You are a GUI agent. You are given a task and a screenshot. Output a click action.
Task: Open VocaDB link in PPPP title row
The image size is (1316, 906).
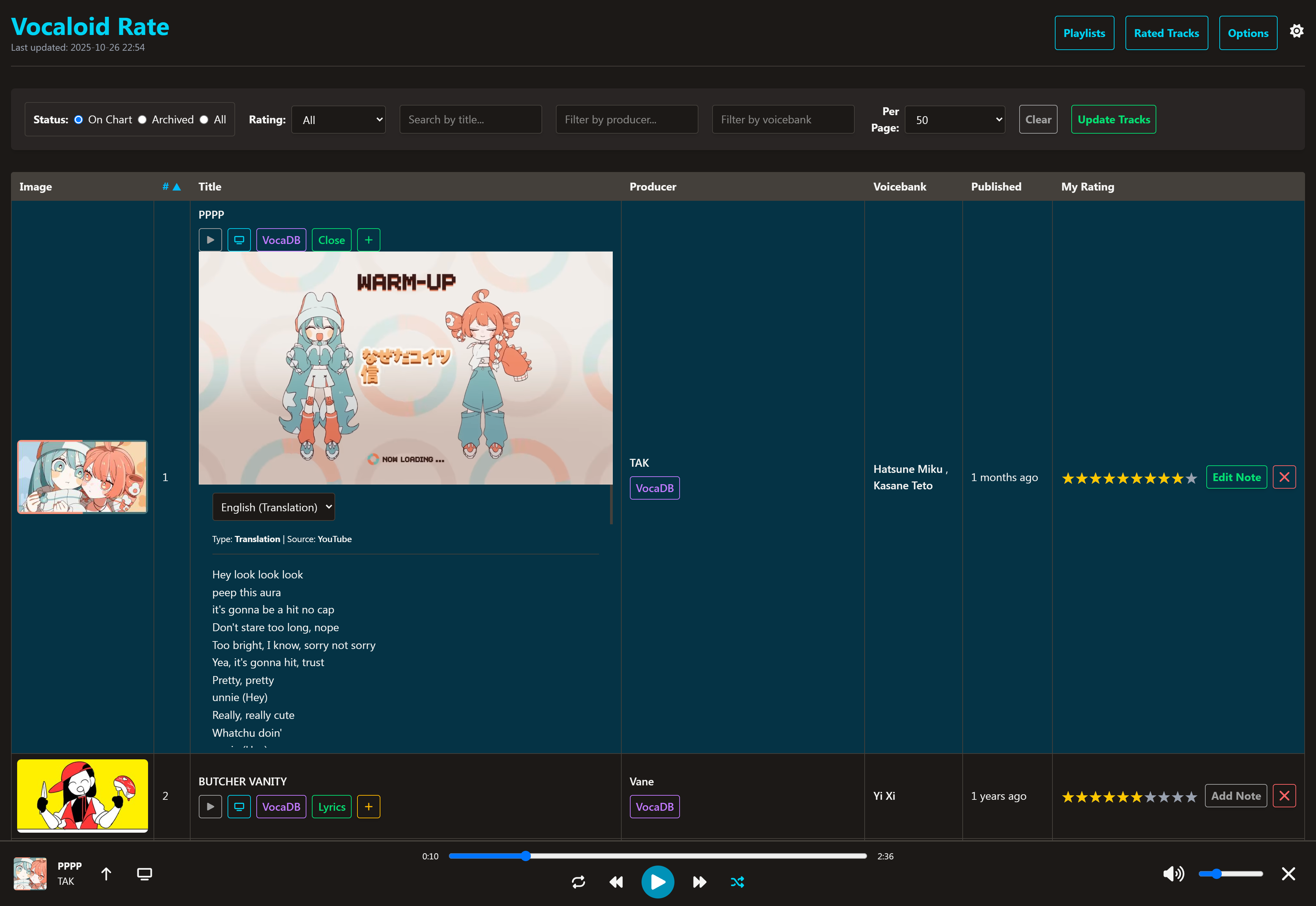(281, 240)
